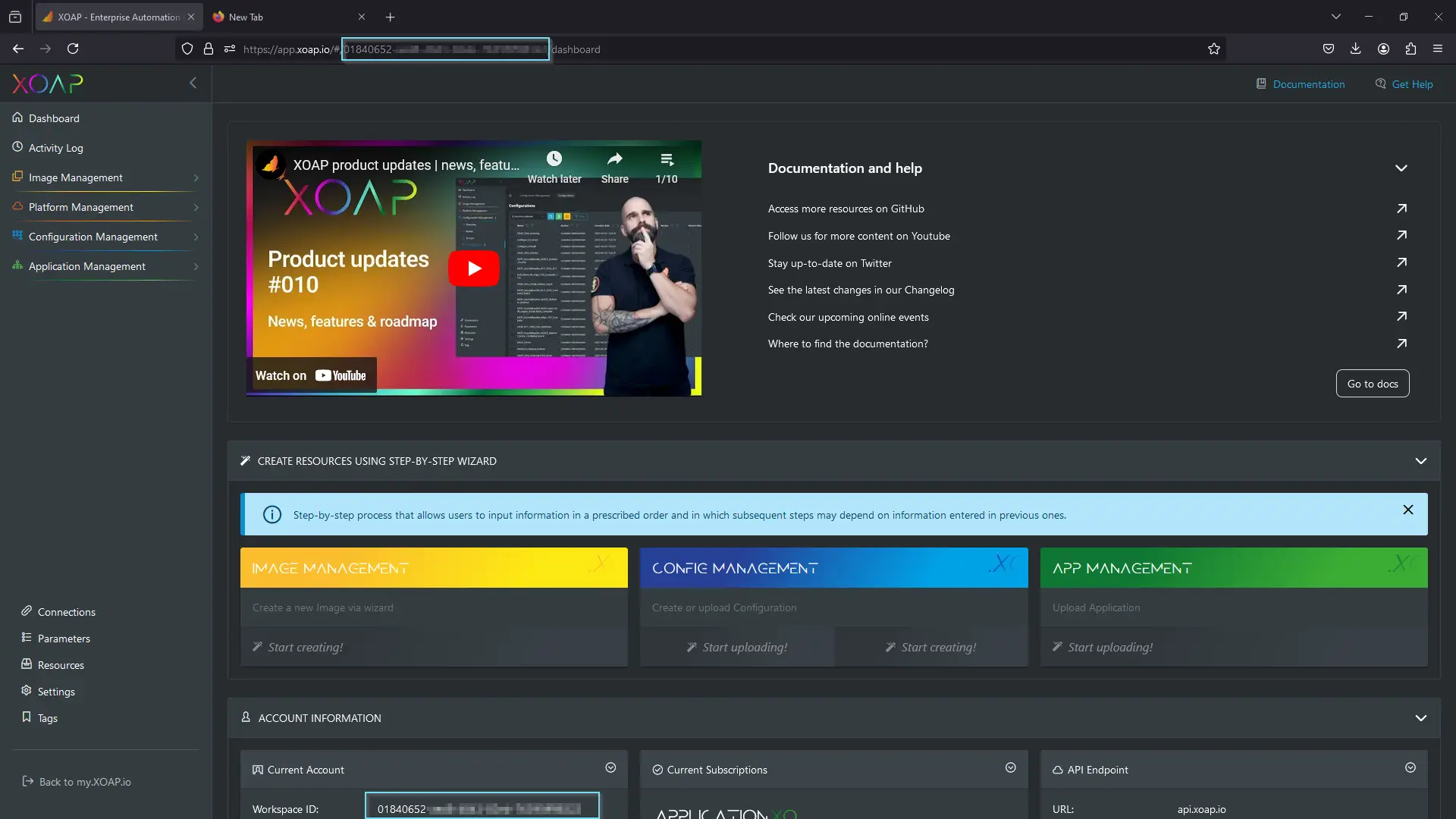The image size is (1456, 819).
Task: Switch to the New Tab browser tab
Action: [x=289, y=17]
